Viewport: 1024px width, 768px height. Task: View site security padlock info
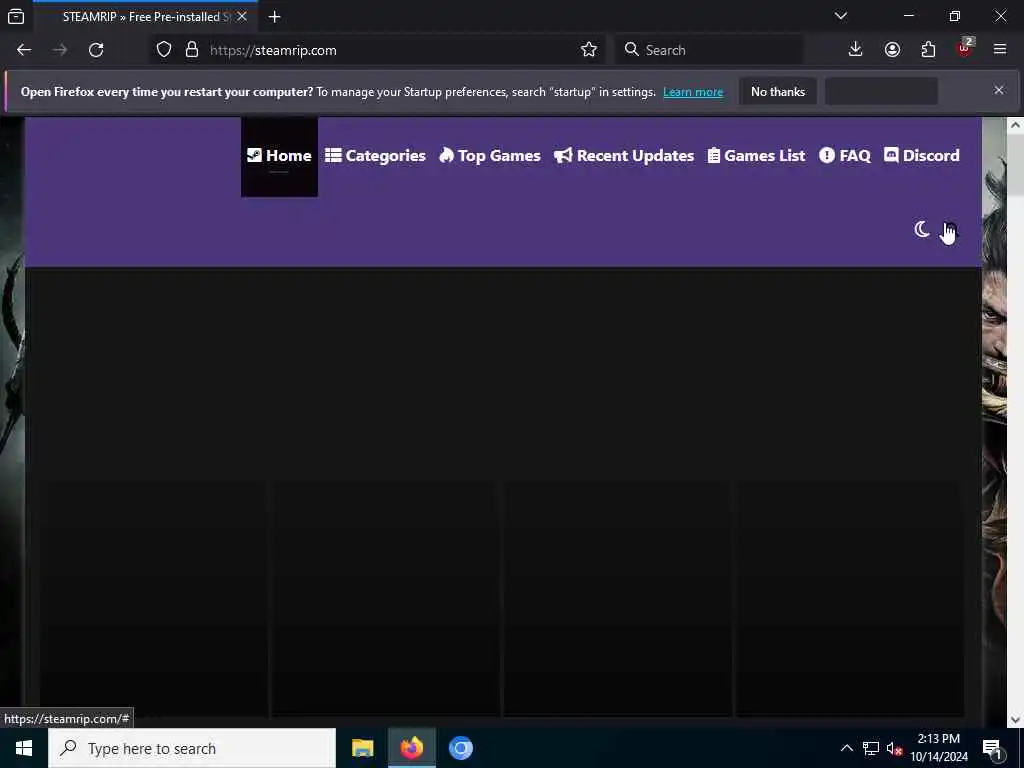(192, 50)
